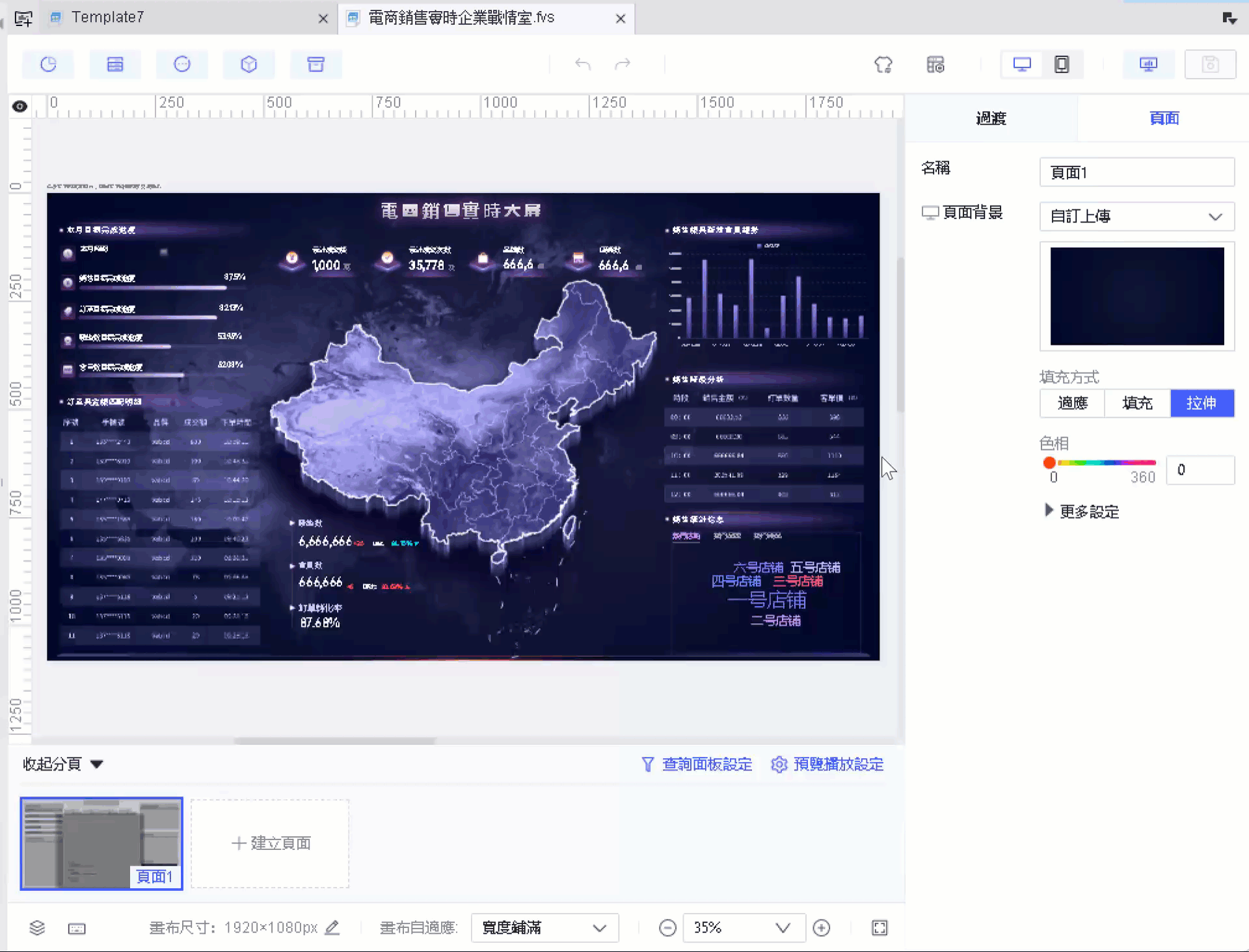Open the layers icon in status bar
This screenshot has width=1249, height=952.
(37, 928)
